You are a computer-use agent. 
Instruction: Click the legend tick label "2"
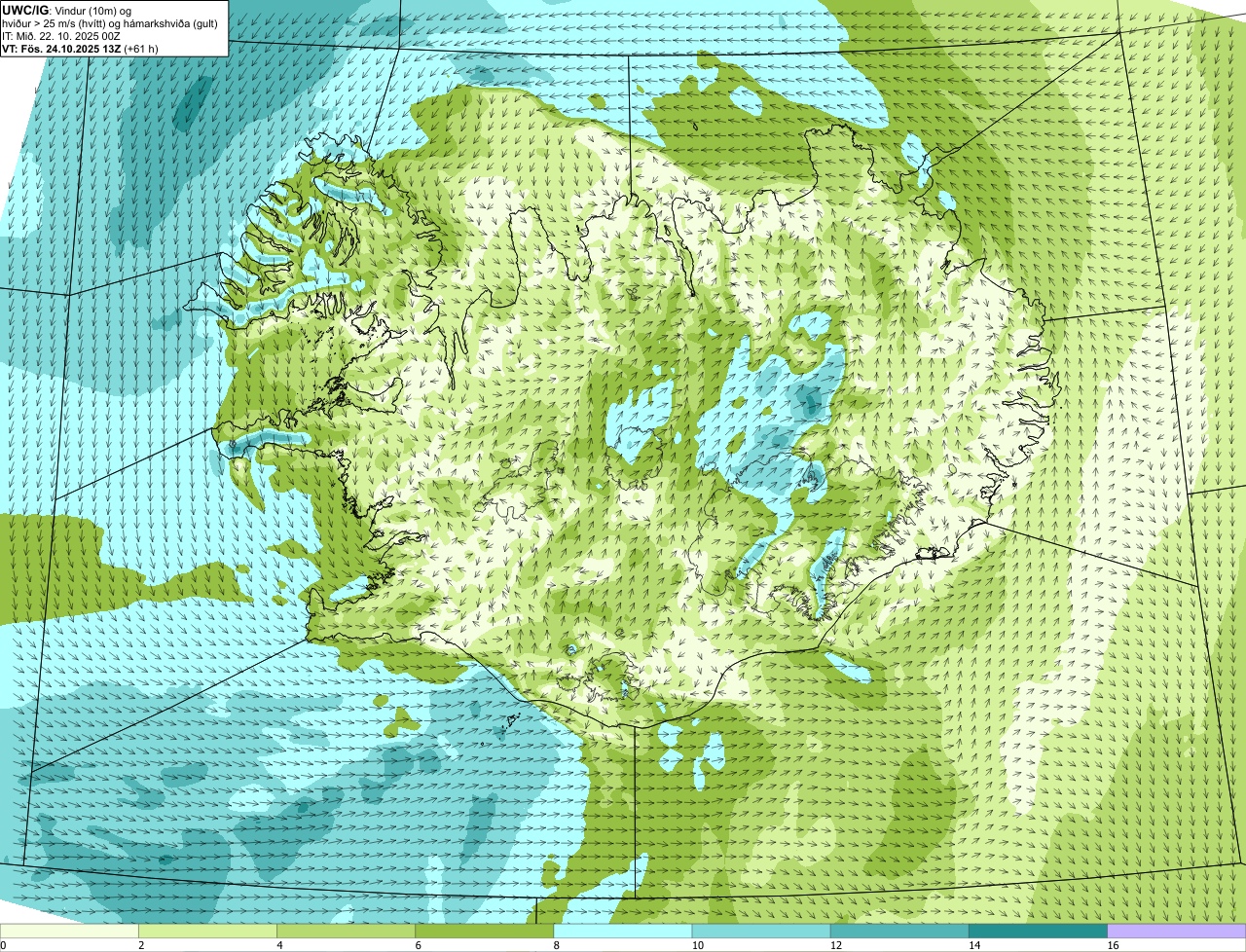click(x=141, y=945)
